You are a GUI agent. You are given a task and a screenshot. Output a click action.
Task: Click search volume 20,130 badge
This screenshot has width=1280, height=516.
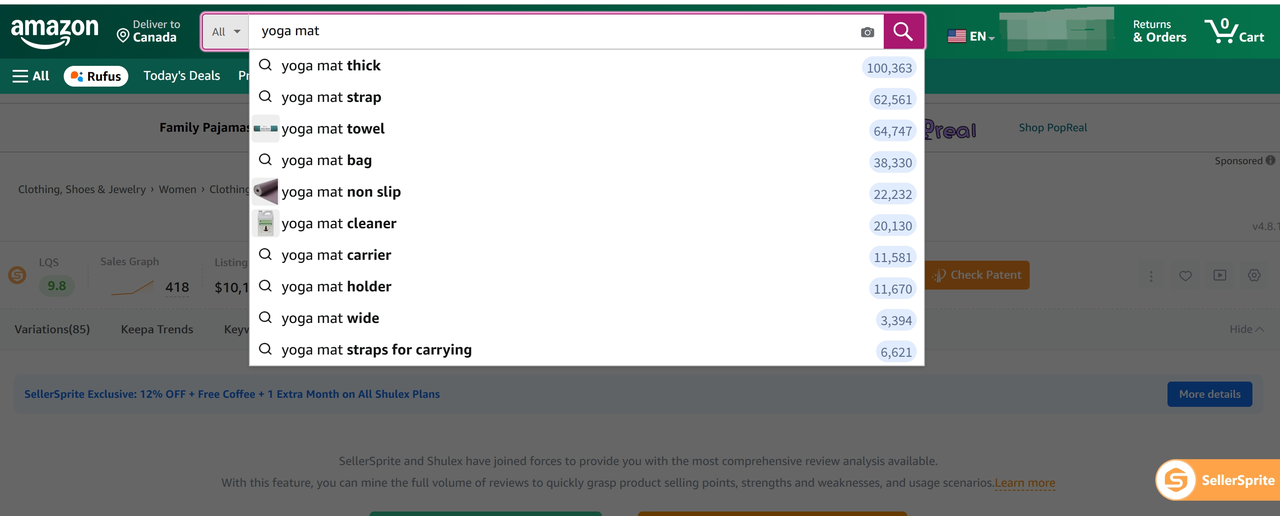pyautogui.click(x=892, y=226)
